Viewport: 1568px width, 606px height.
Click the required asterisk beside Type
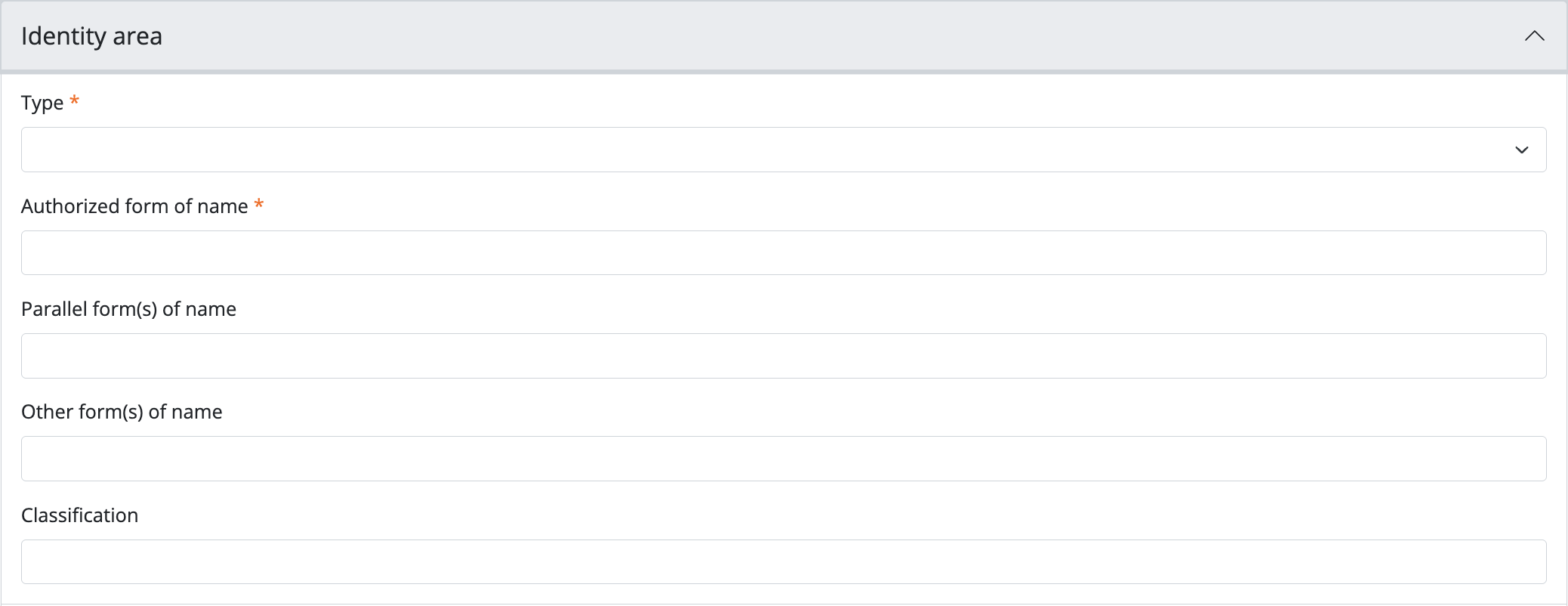pyautogui.click(x=74, y=100)
